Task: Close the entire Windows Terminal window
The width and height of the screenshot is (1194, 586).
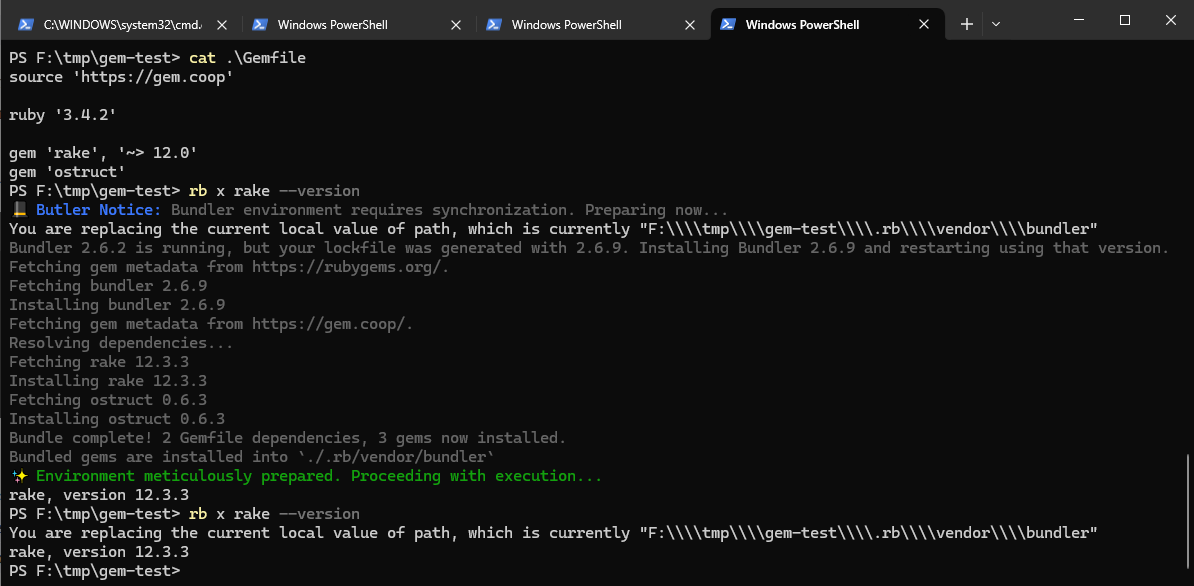Action: coord(1170,20)
